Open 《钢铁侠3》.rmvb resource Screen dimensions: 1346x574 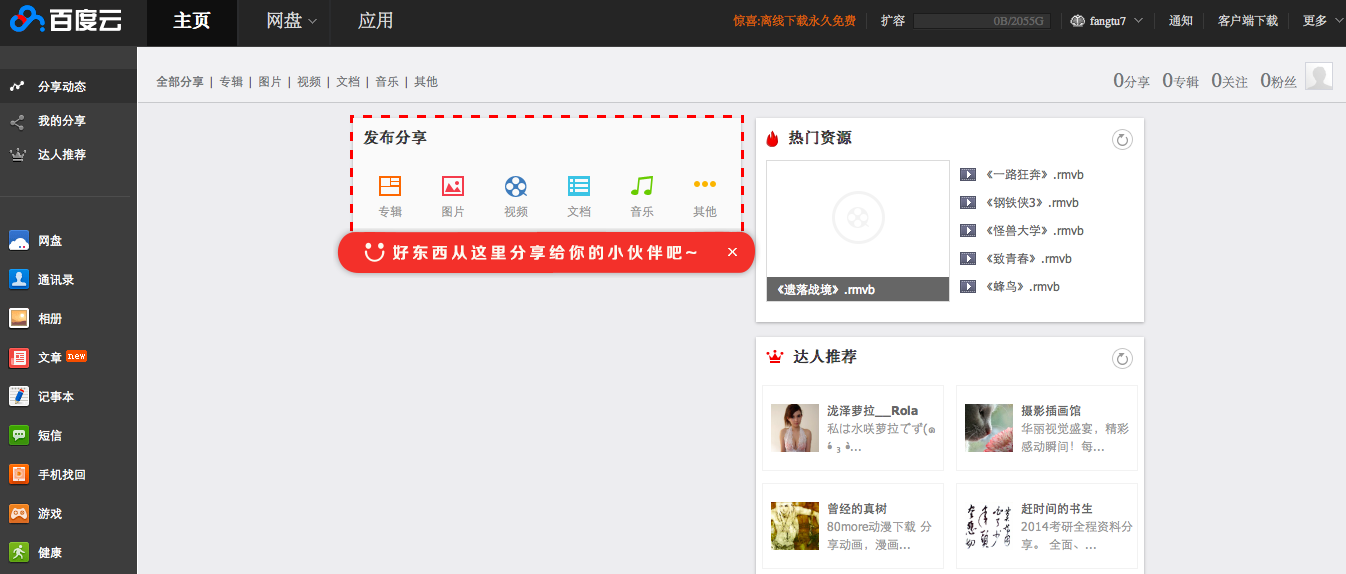click(1032, 203)
